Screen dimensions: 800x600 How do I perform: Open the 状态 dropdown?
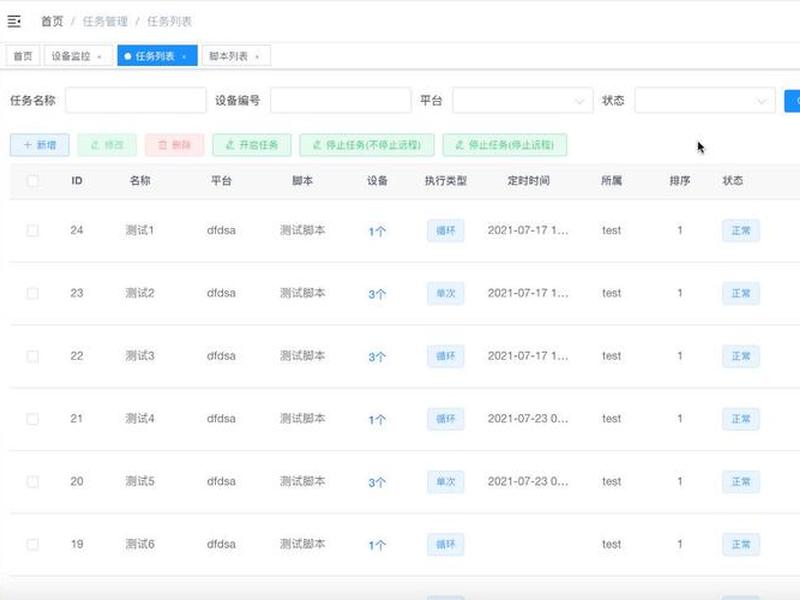[x=705, y=100]
